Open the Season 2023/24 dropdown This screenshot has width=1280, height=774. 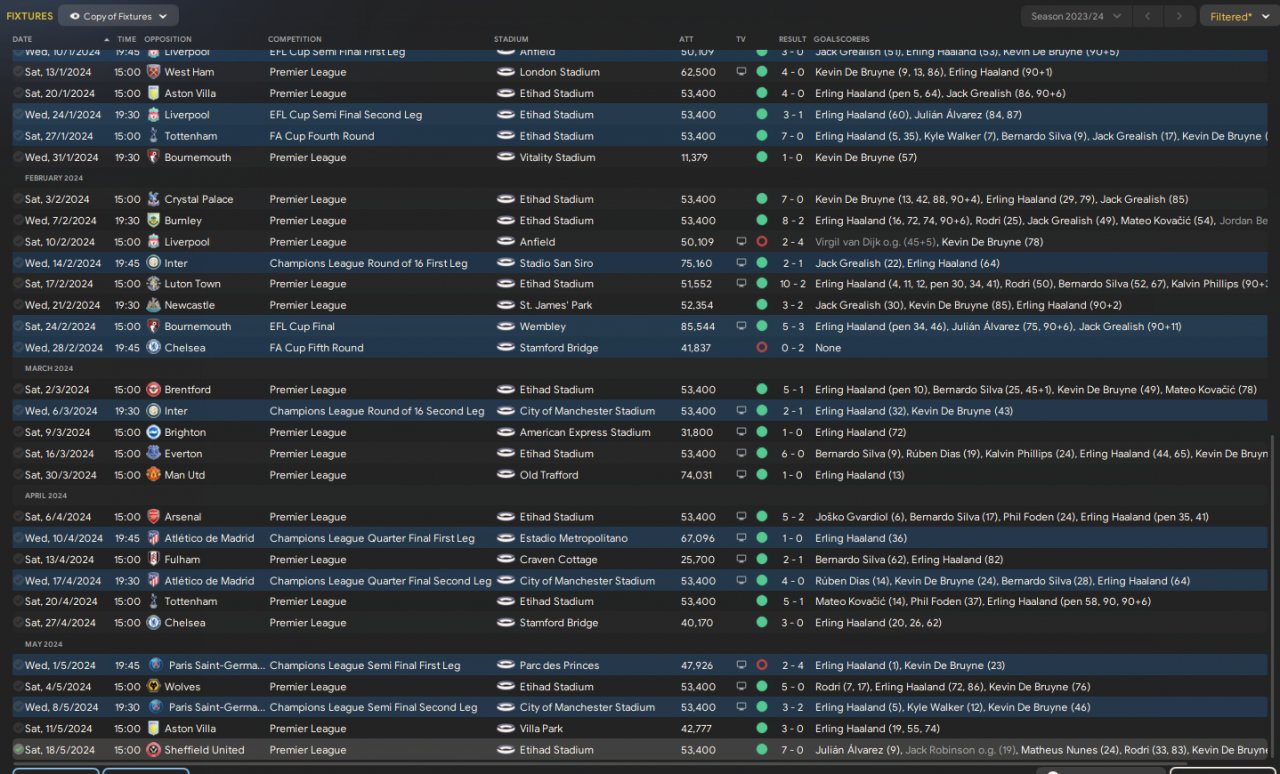pos(1076,16)
